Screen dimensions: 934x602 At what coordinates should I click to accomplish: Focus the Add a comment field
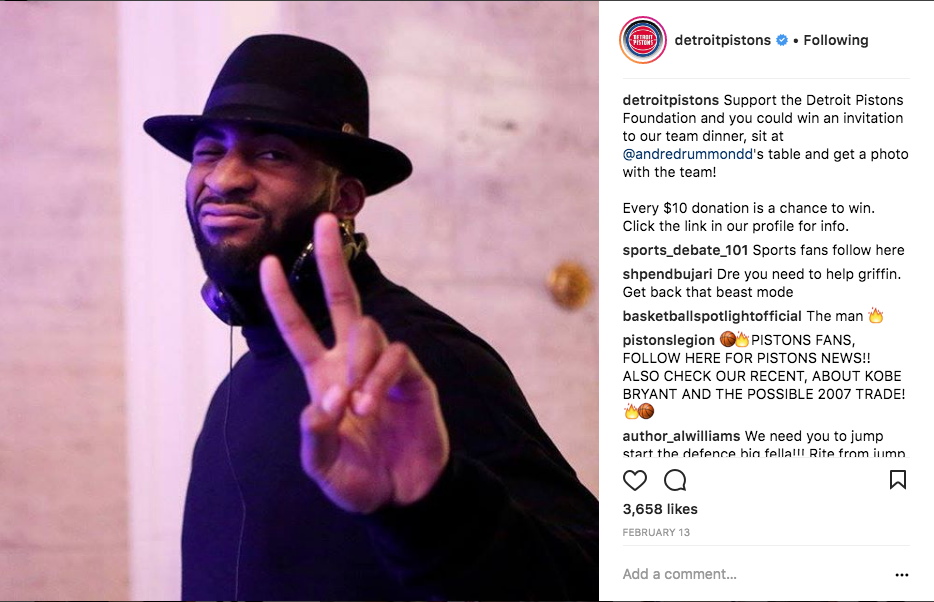(756, 574)
